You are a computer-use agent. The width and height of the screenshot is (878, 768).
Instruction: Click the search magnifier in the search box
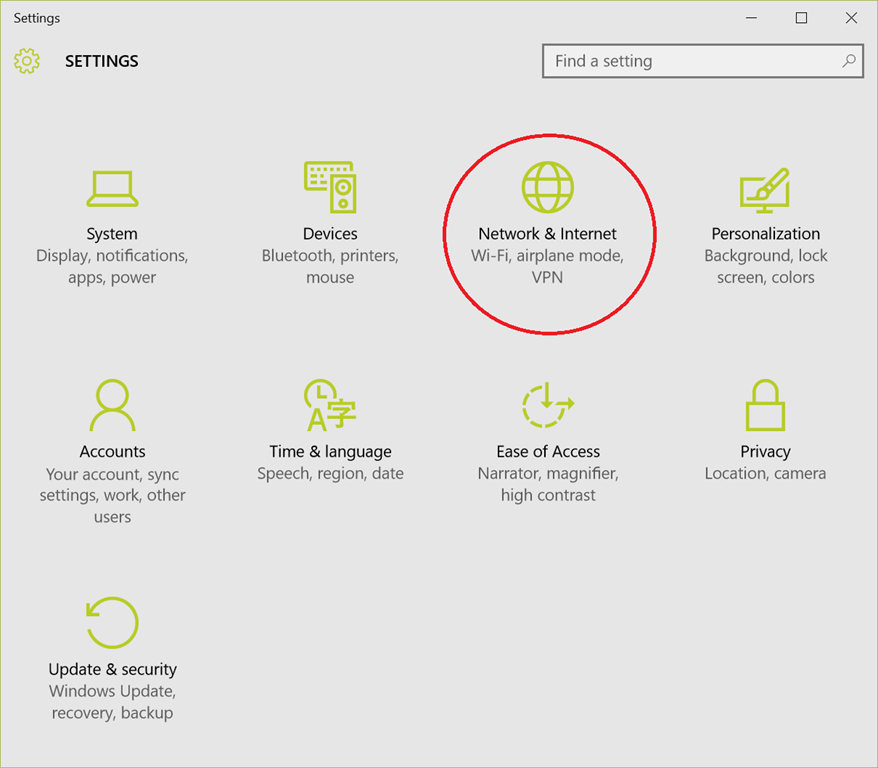tap(847, 61)
